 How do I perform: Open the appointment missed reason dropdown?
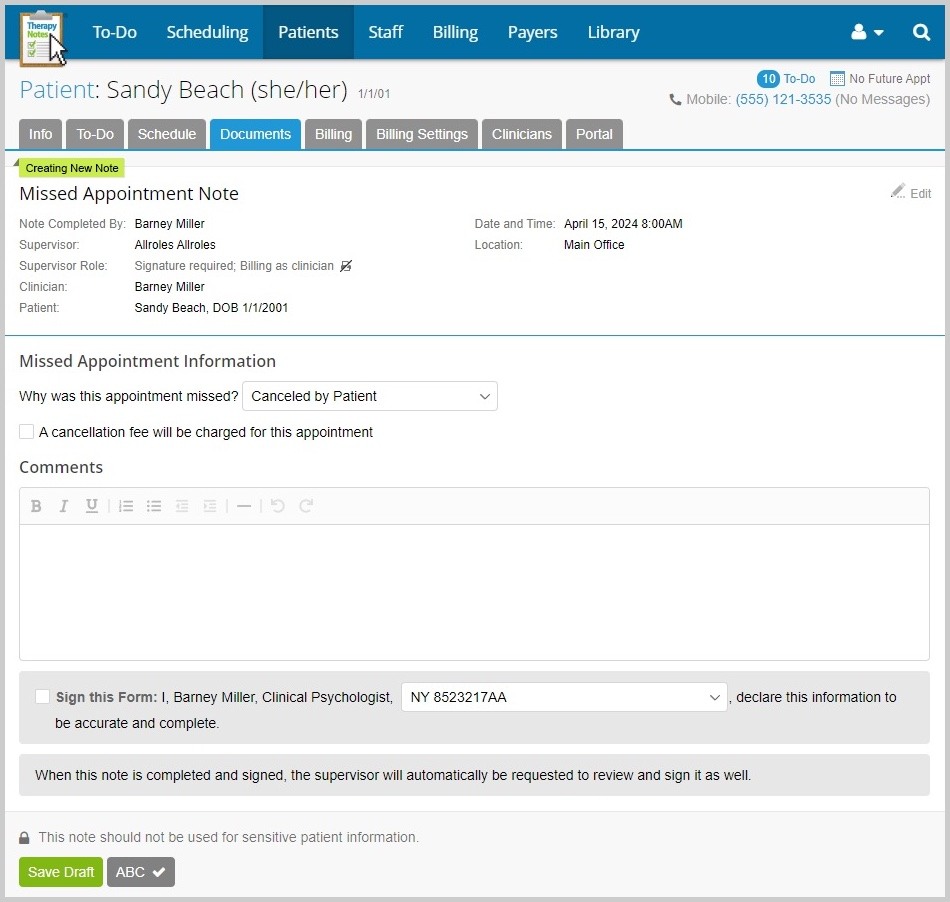(370, 396)
